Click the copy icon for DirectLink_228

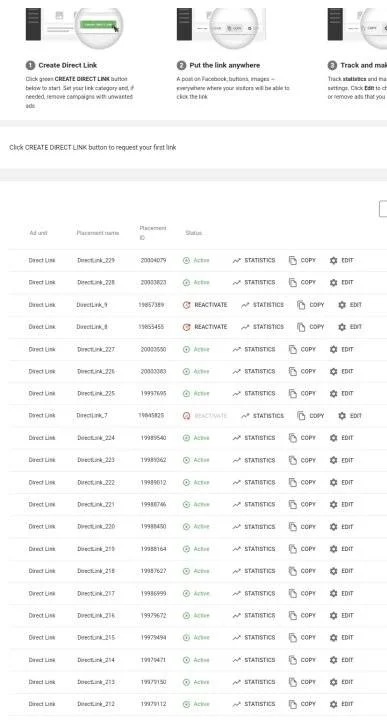(x=292, y=282)
